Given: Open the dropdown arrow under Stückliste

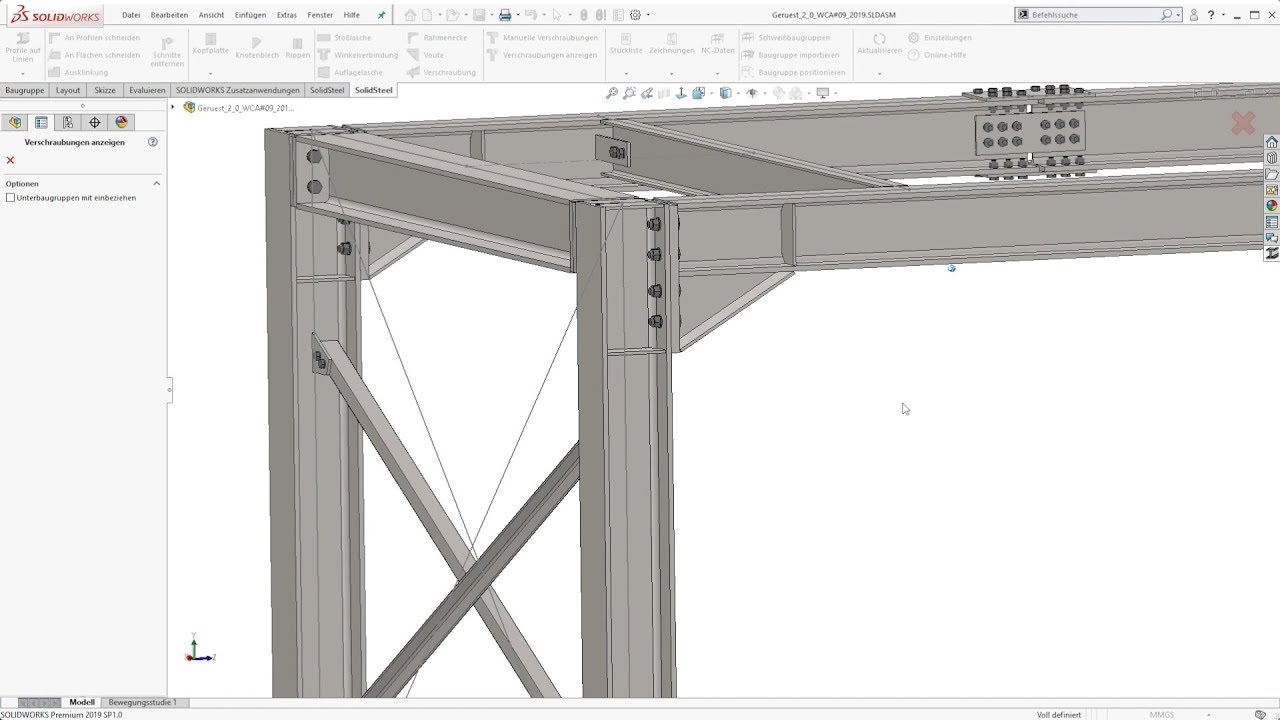Looking at the screenshot, I should [626, 73].
